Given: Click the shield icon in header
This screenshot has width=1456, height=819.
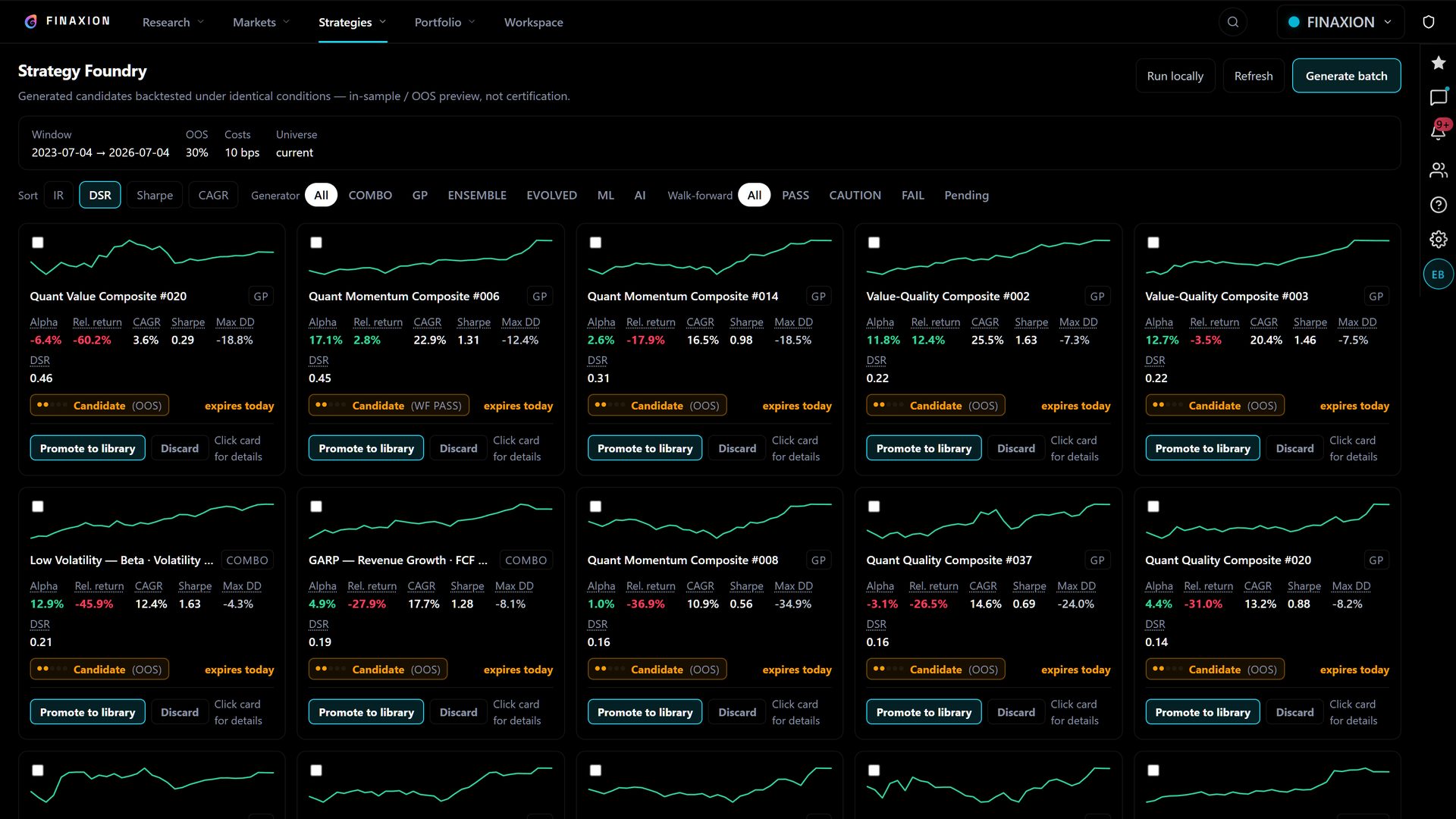Looking at the screenshot, I should click(x=1429, y=22).
